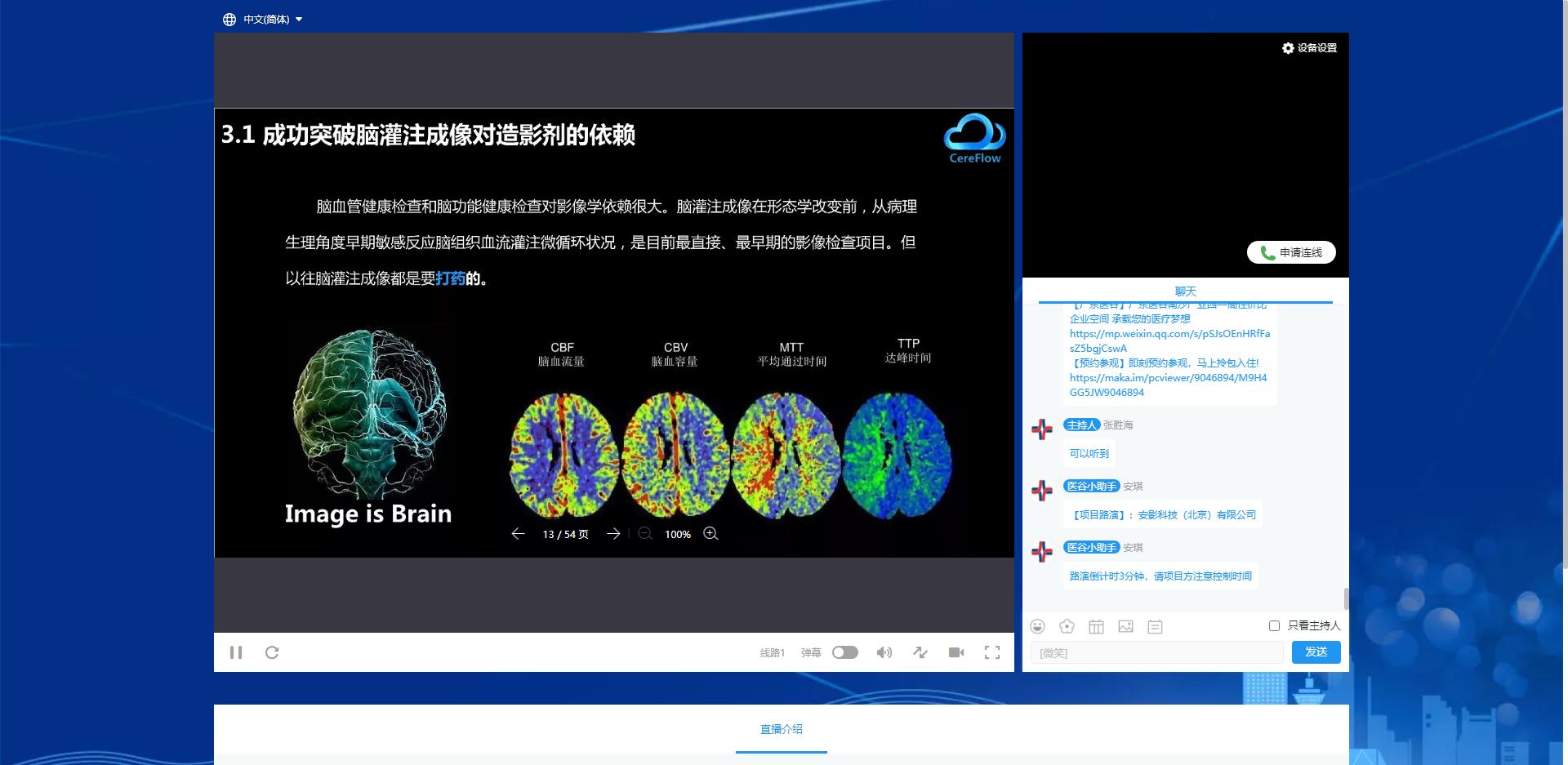This screenshot has height=765, width=1568.
Task: Enter fullscreen mode
Action: (x=992, y=652)
